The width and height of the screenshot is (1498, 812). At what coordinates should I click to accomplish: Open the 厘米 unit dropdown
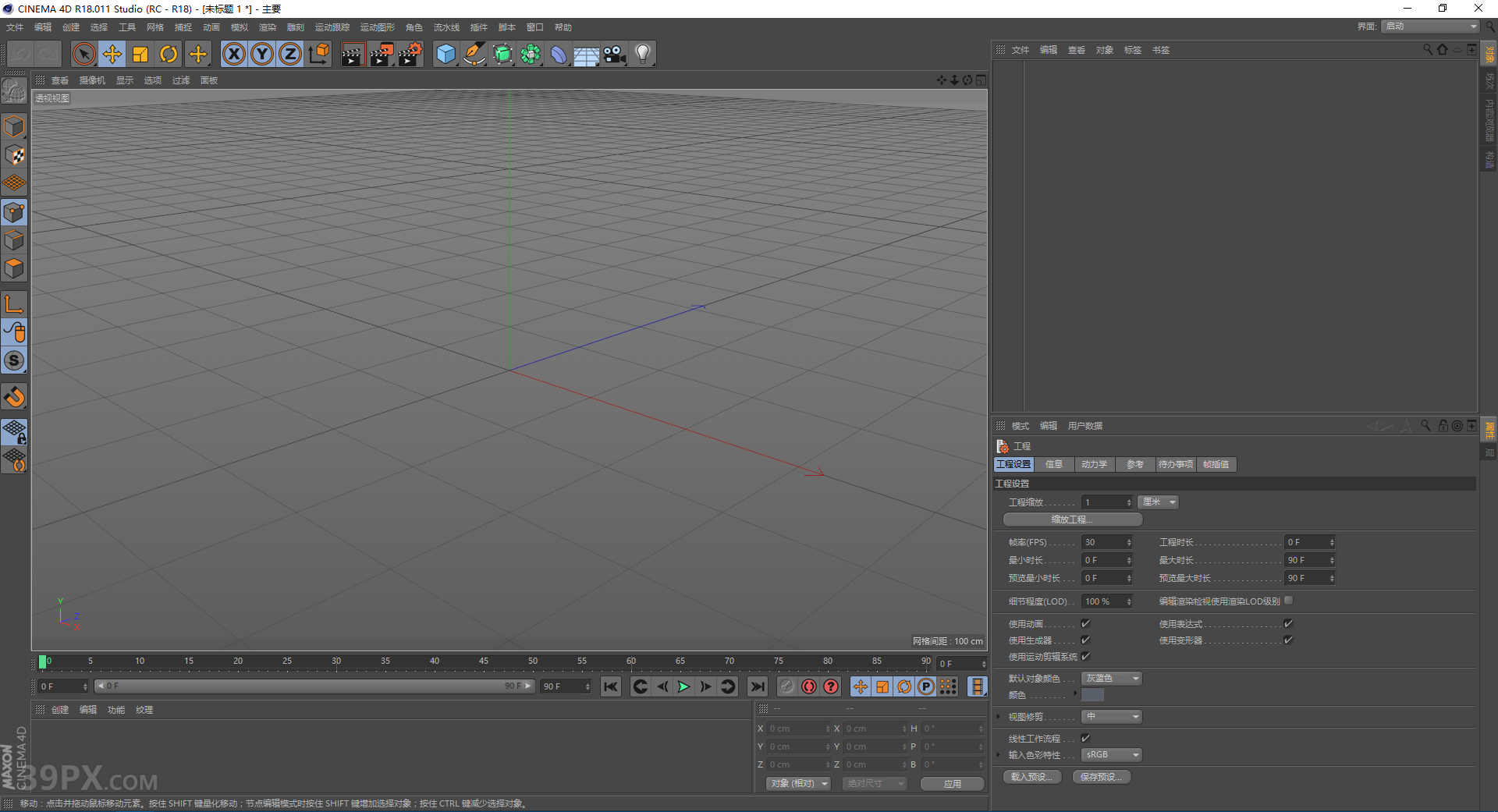click(1157, 502)
